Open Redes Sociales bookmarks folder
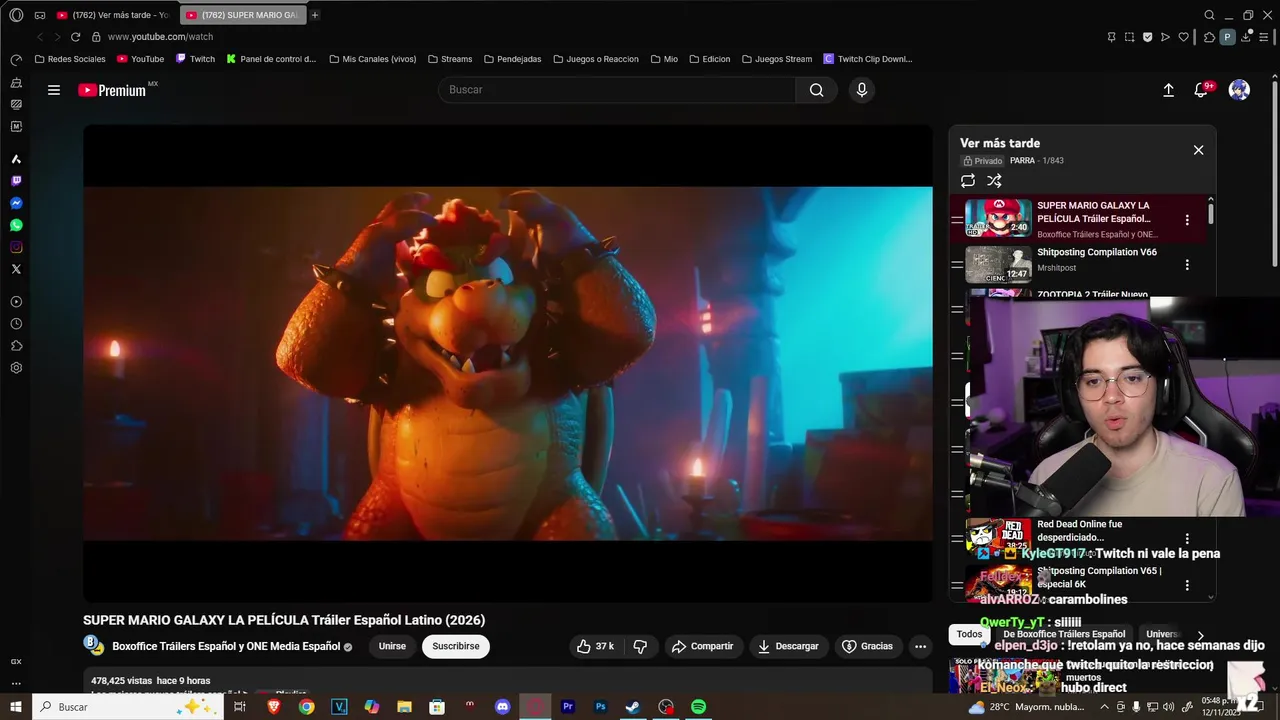The image size is (1280, 720). point(70,59)
